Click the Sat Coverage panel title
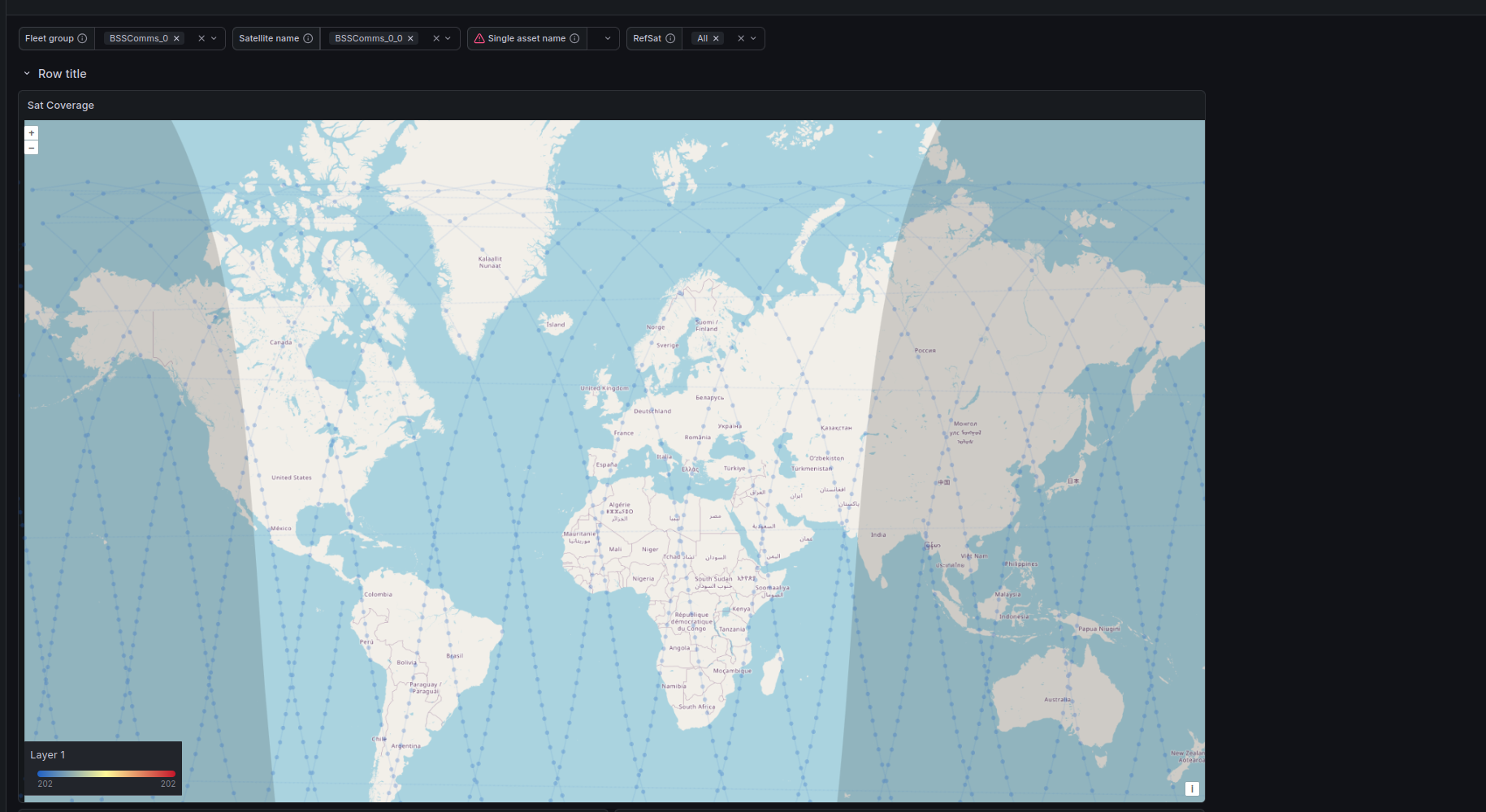 (61, 106)
